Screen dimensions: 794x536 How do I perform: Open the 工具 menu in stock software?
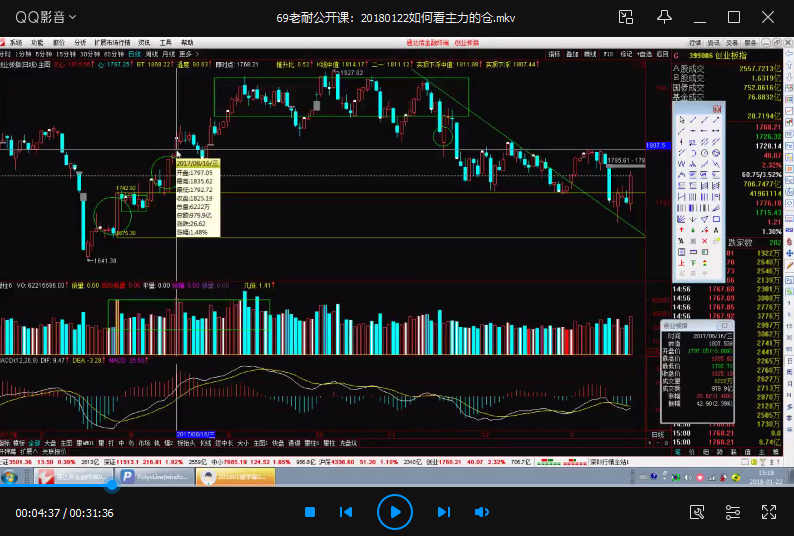tap(165, 43)
